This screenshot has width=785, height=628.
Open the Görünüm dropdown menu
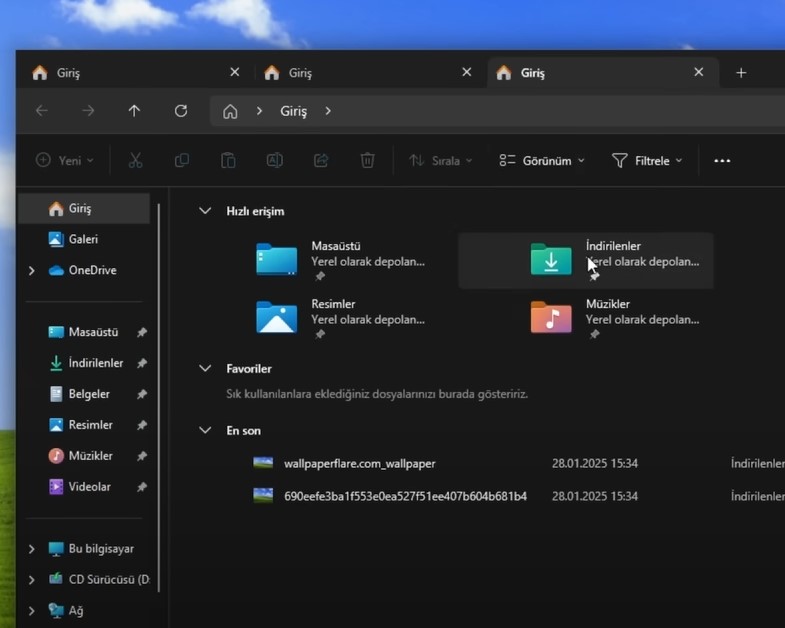[x=542, y=161]
